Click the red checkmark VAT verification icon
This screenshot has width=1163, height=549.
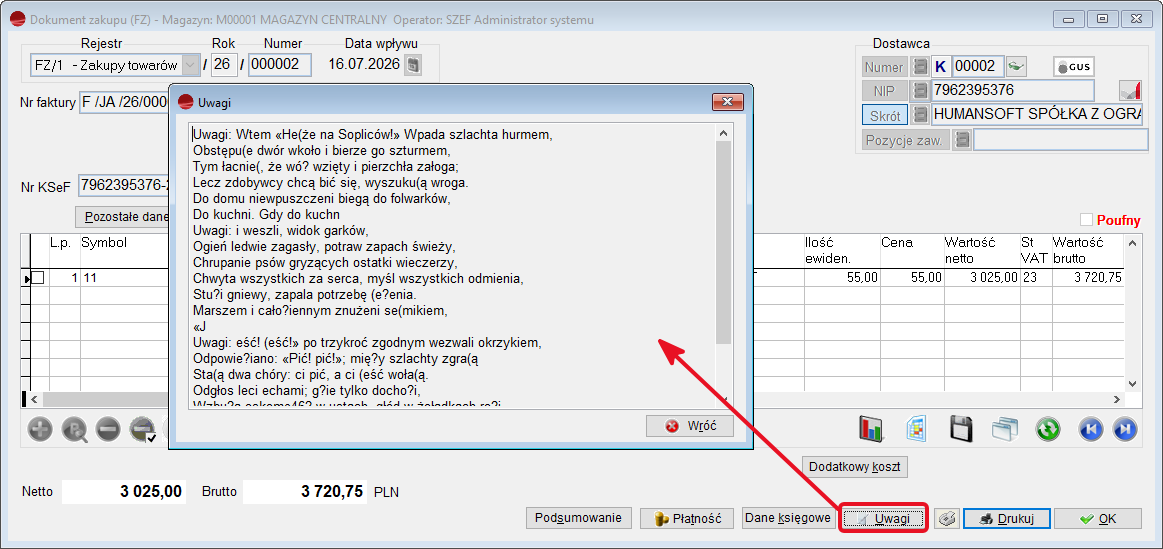point(1130,91)
